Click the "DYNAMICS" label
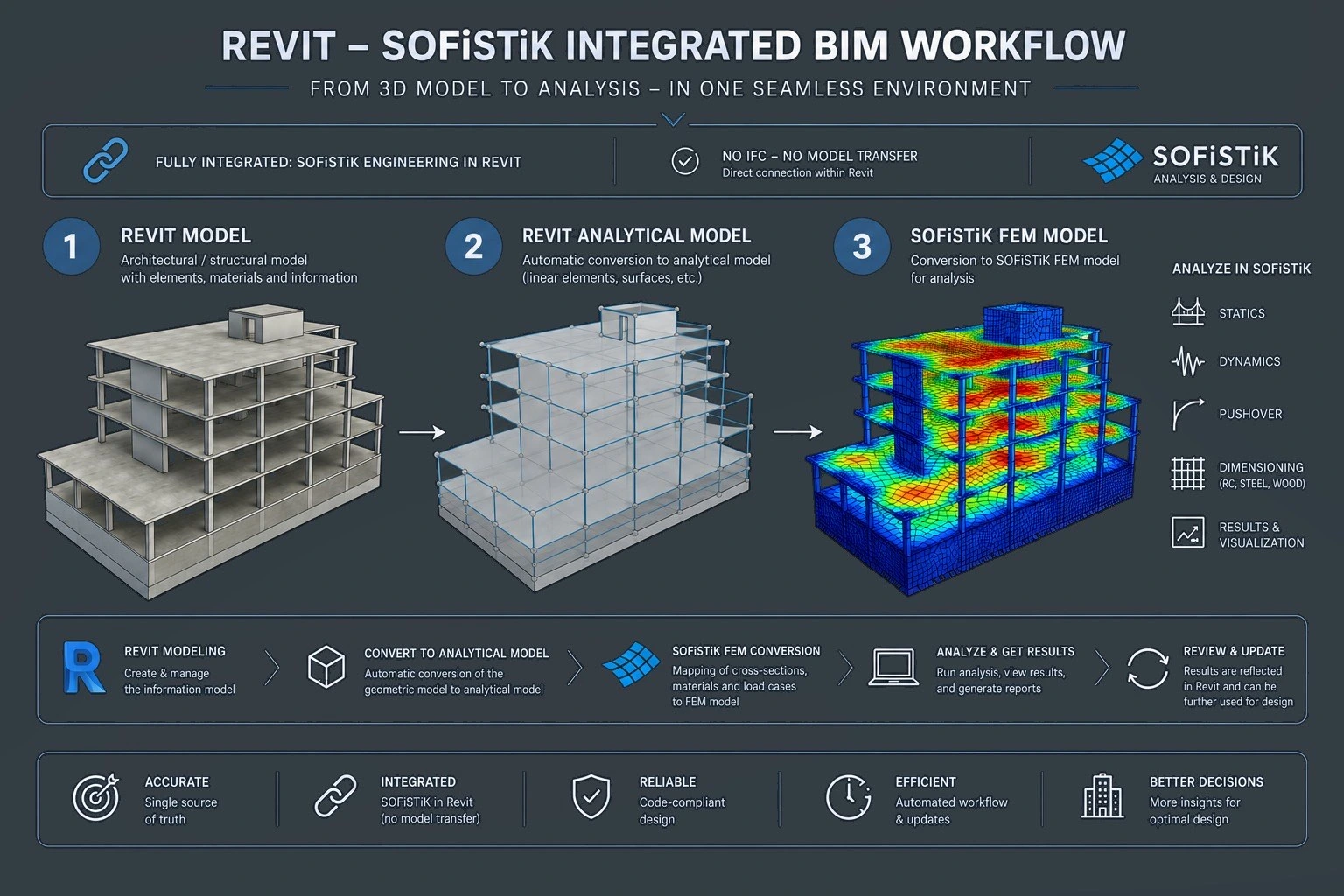Screen dimensions: 1344x896 coord(1249,361)
